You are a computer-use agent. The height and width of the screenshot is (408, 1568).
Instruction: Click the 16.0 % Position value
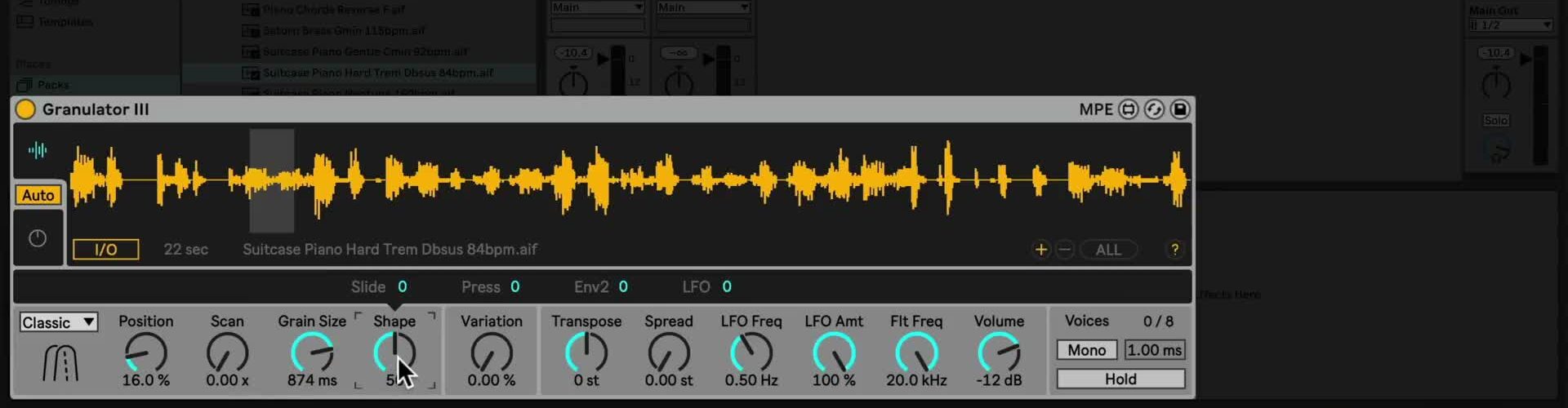[x=145, y=380]
